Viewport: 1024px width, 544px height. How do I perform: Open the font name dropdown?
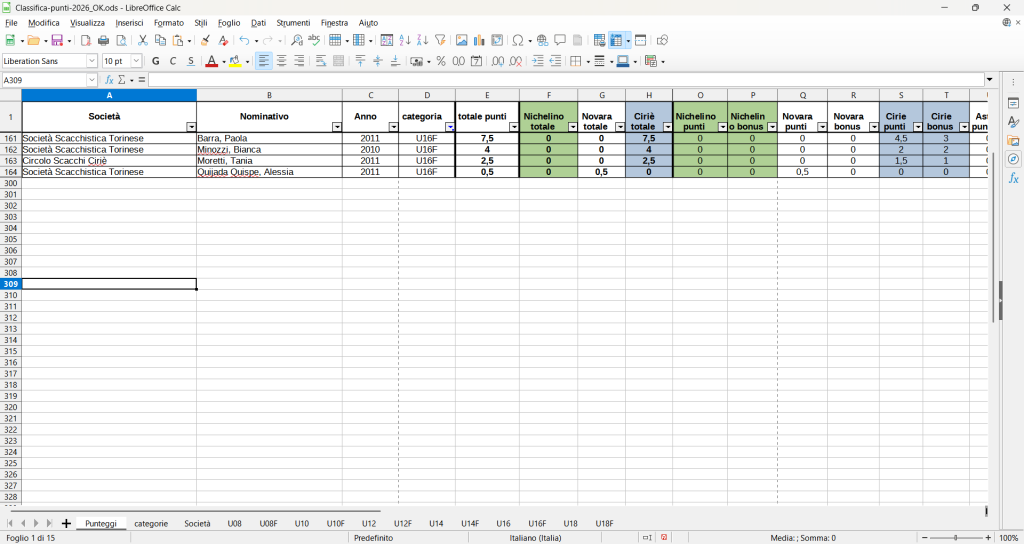pos(94,61)
